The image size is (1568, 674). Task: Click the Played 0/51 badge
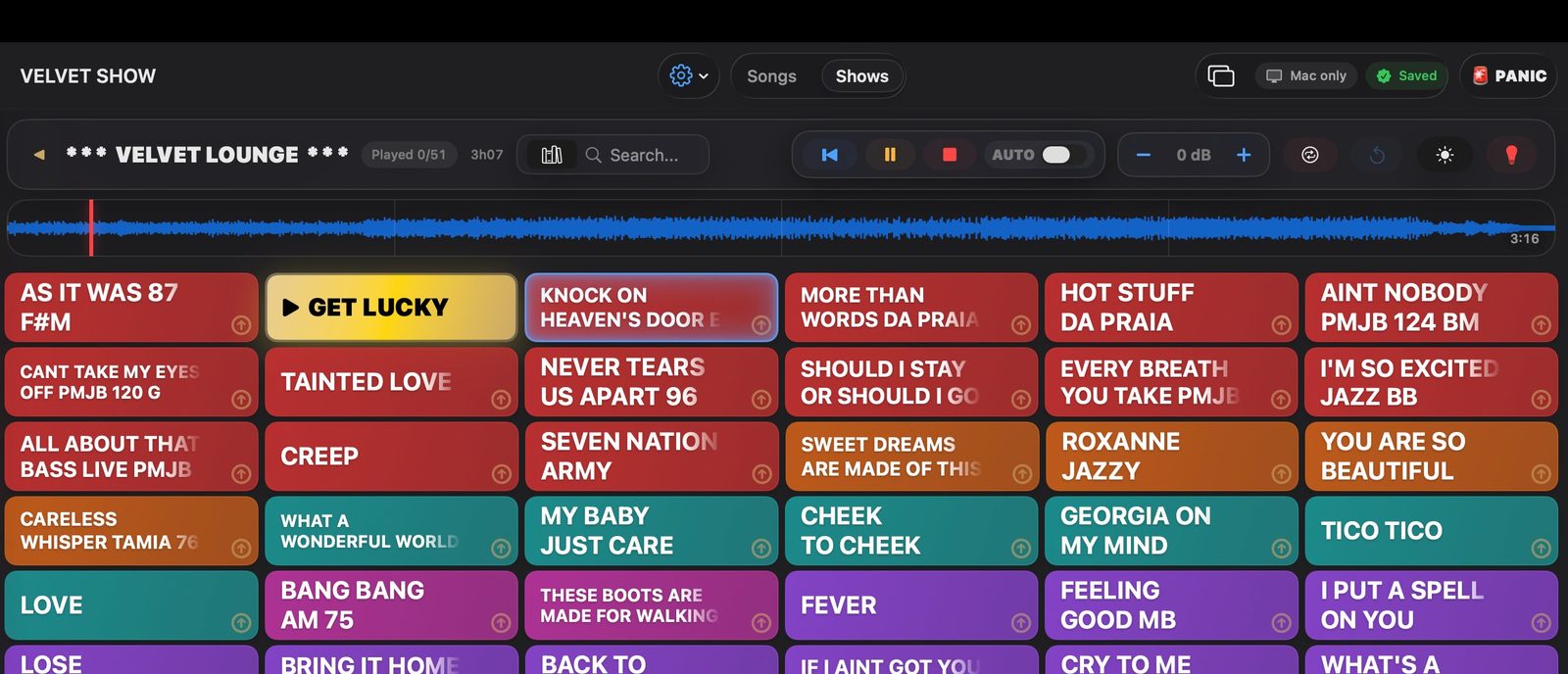click(x=409, y=155)
